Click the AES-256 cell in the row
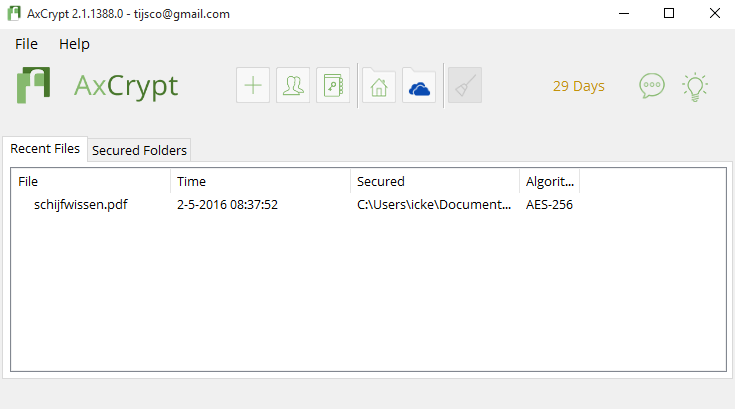 pos(549,205)
